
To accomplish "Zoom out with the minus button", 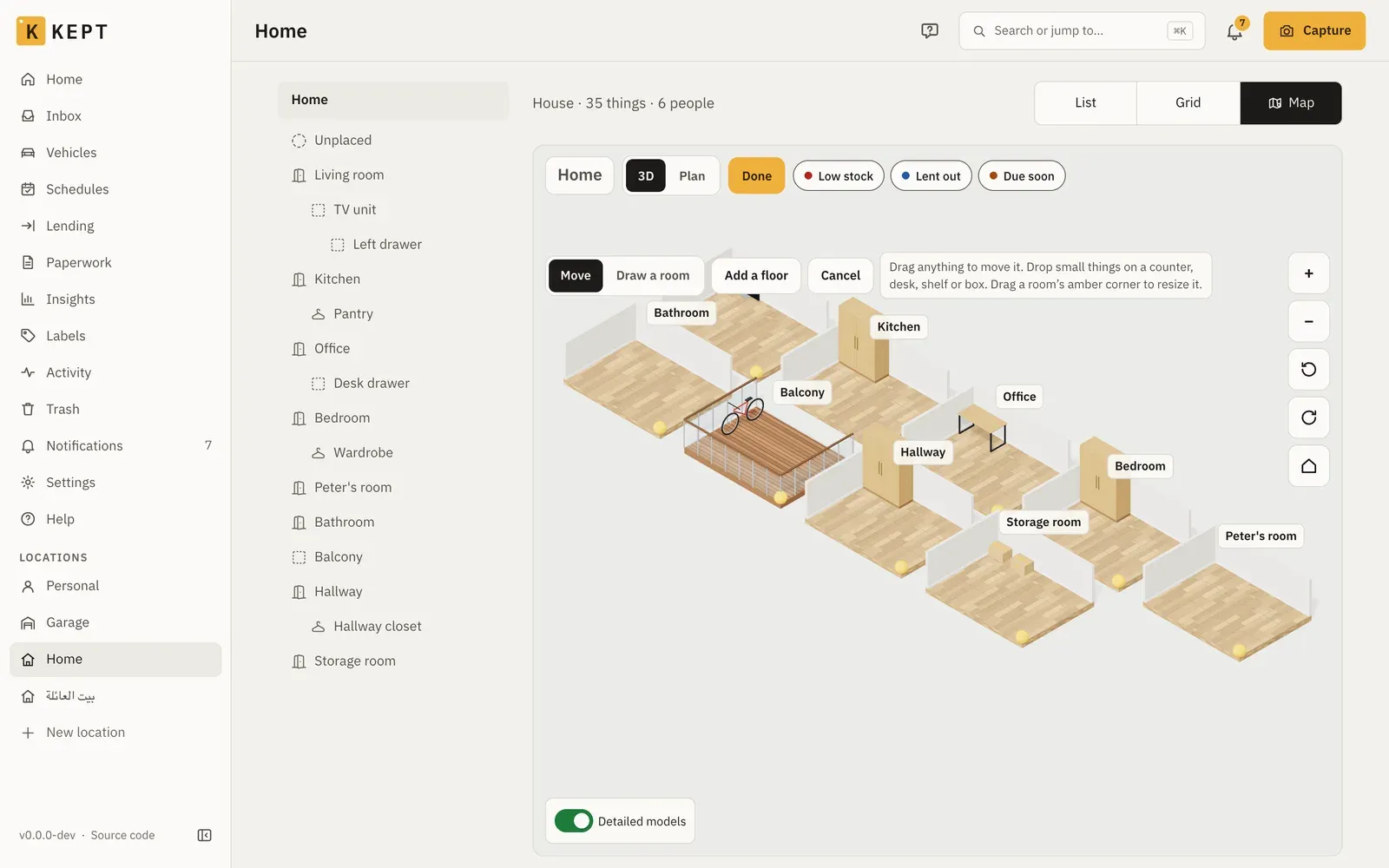I will click(x=1308, y=321).
